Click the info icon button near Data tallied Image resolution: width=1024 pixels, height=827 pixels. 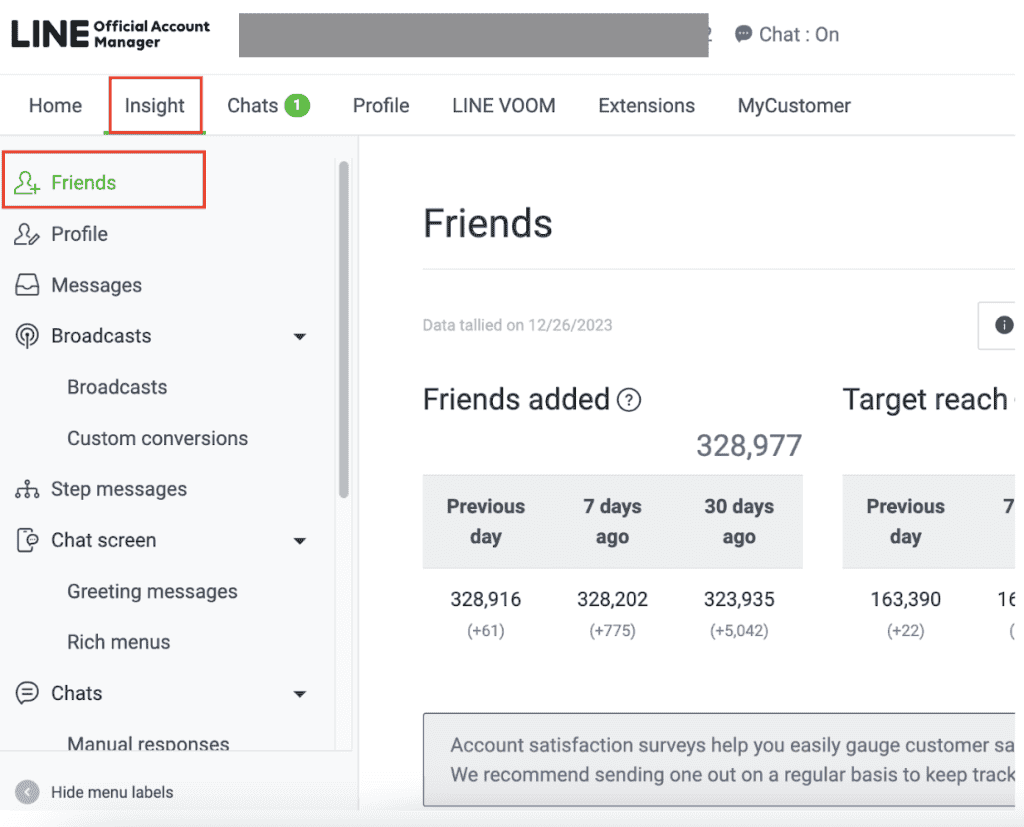[x=1003, y=325]
